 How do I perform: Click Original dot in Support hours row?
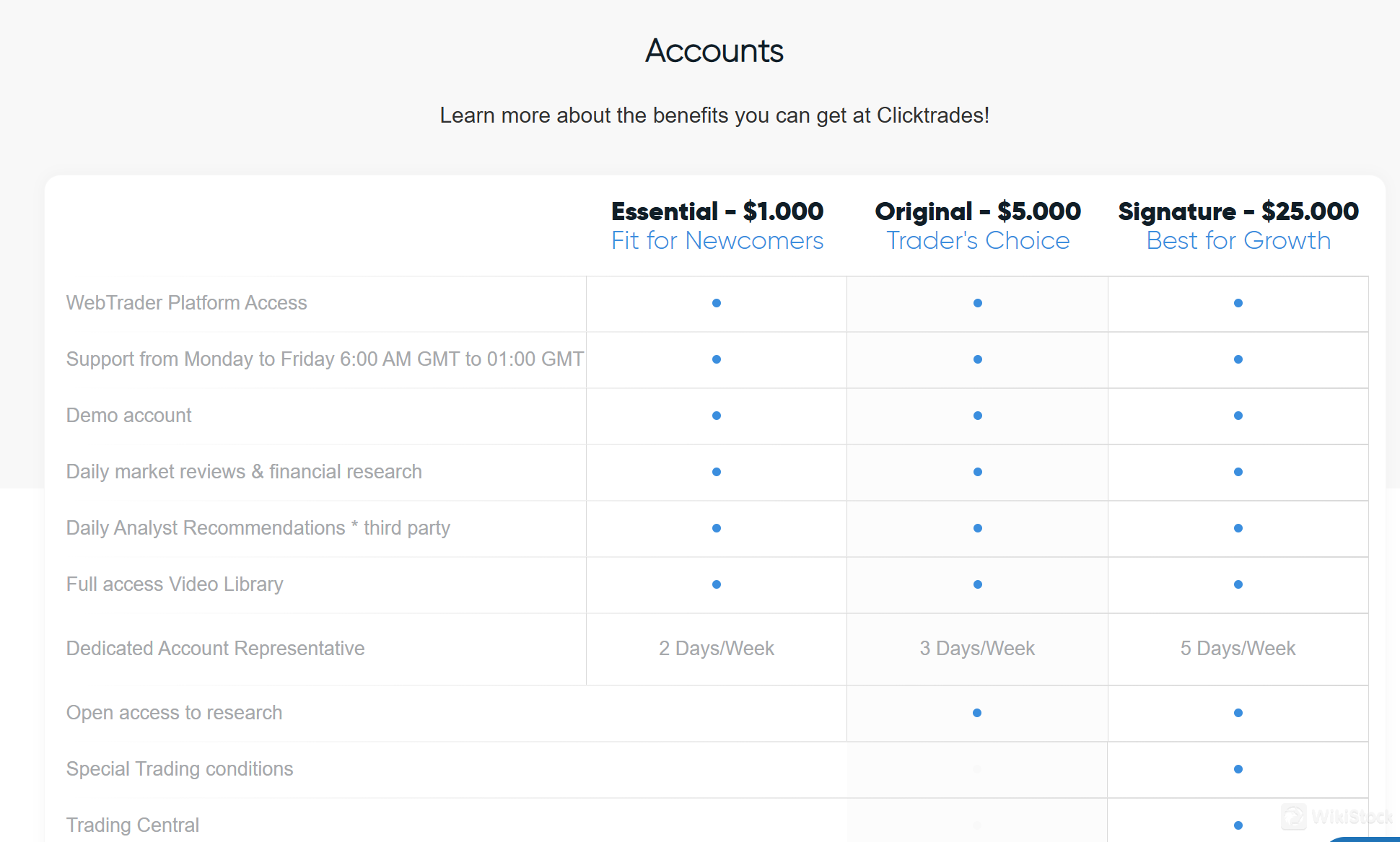(978, 359)
